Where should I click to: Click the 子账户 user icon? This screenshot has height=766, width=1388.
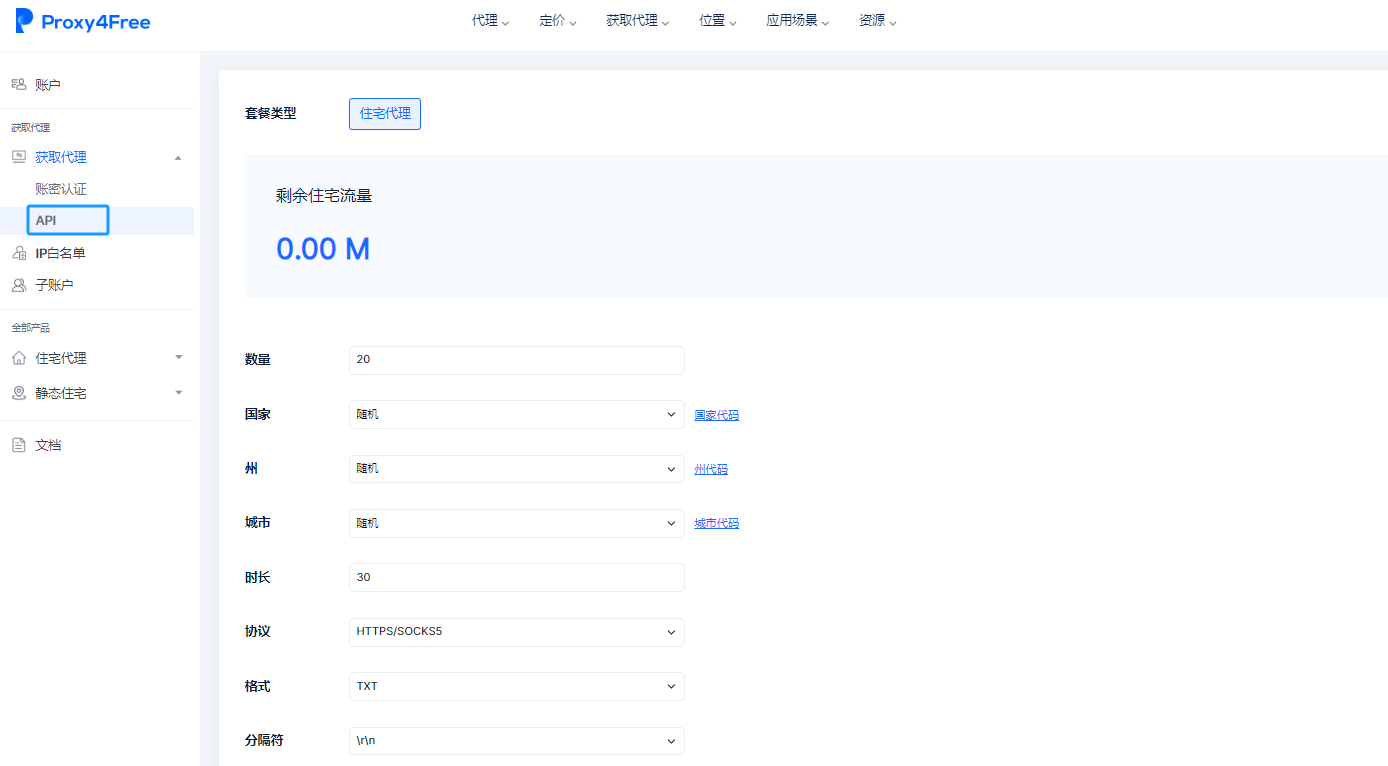click(18, 285)
